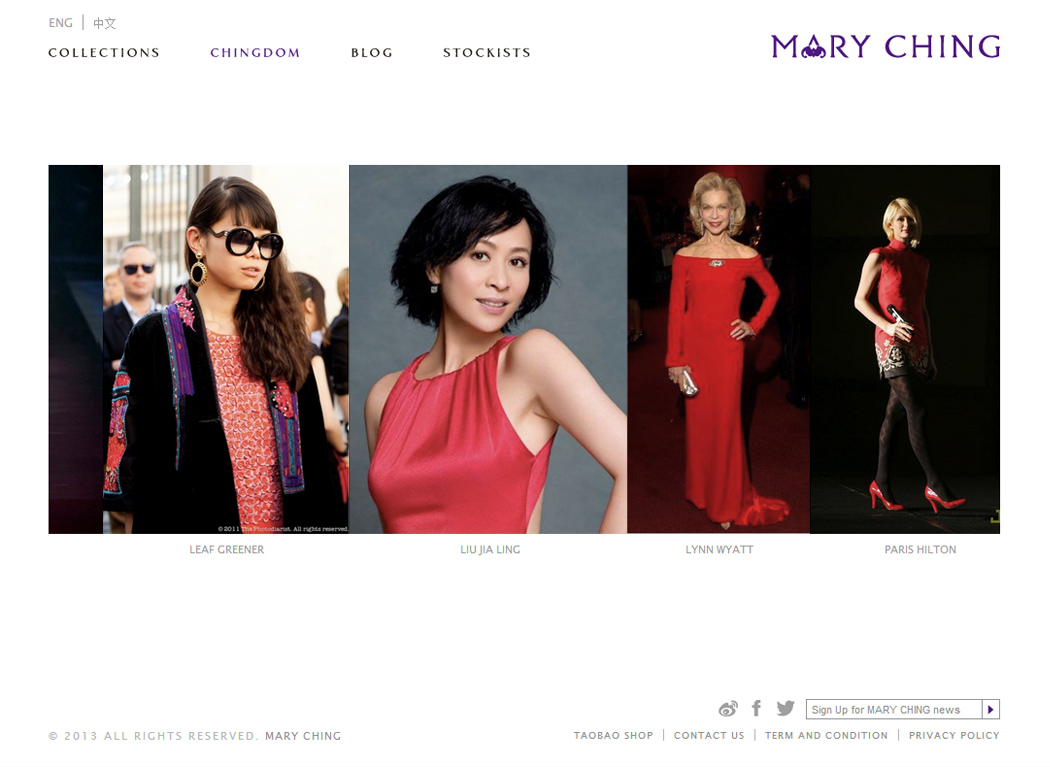Open the BLOG page
This screenshot has width=1050, height=767.
(x=372, y=52)
